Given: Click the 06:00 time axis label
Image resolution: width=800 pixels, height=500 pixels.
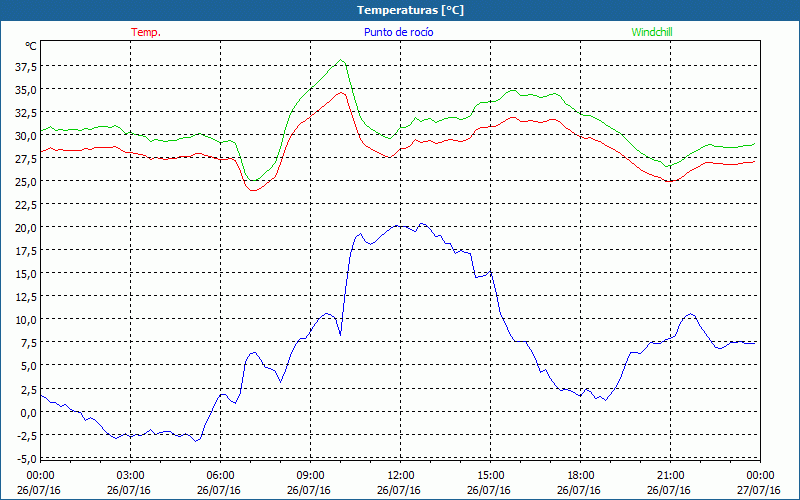Looking at the screenshot, I should tap(220, 476).
